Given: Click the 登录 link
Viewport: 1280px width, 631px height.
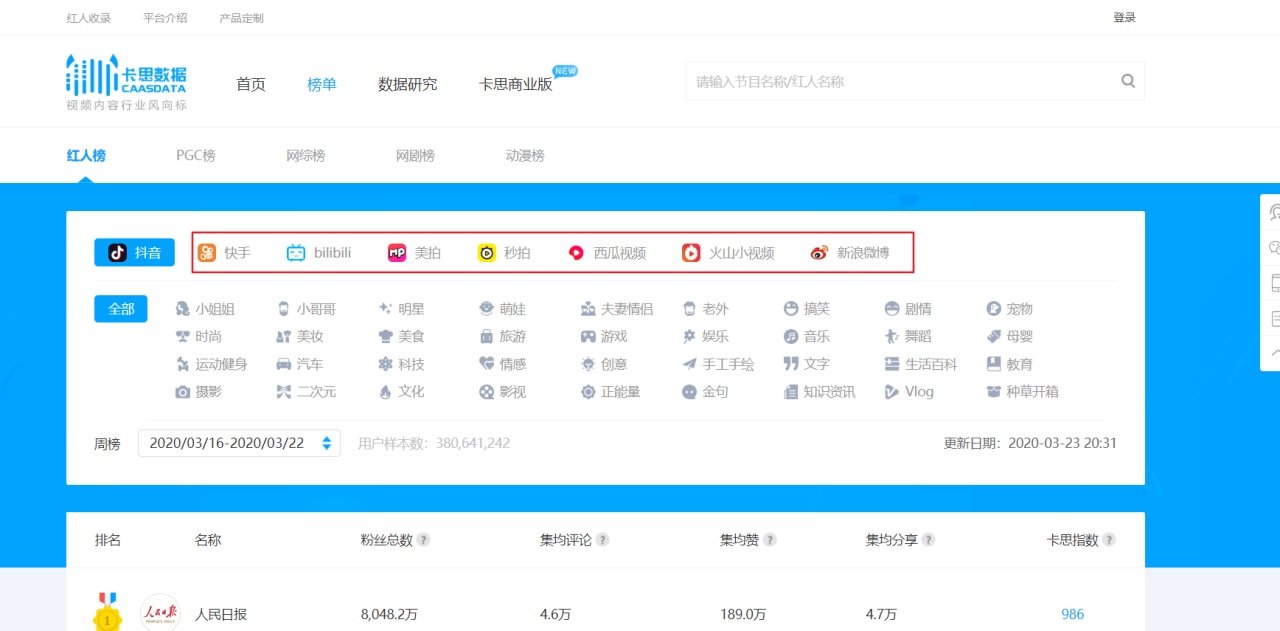Looking at the screenshot, I should click(x=1126, y=17).
